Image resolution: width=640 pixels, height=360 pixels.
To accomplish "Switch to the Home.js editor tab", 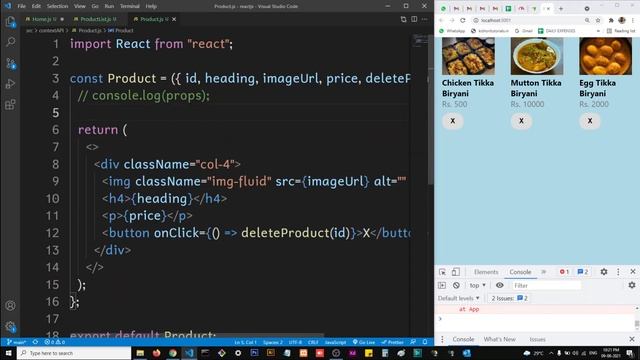I will 44,19.
